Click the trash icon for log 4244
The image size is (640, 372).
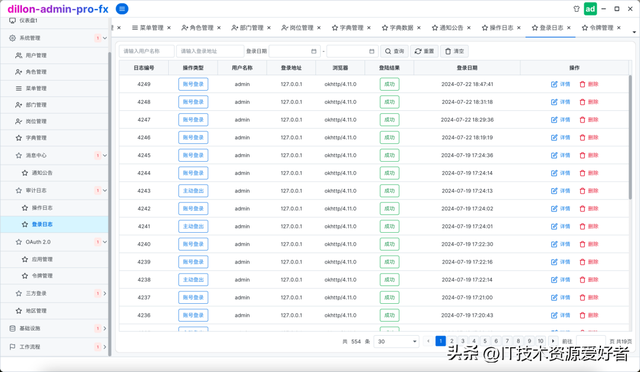[x=582, y=173]
